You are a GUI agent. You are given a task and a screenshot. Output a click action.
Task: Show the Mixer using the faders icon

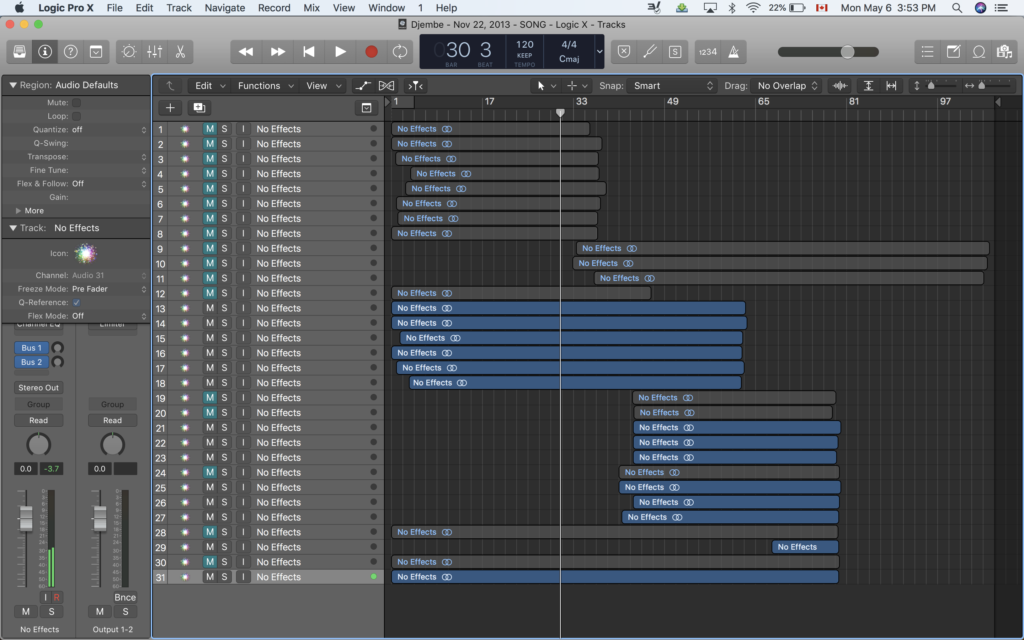click(x=155, y=51)
